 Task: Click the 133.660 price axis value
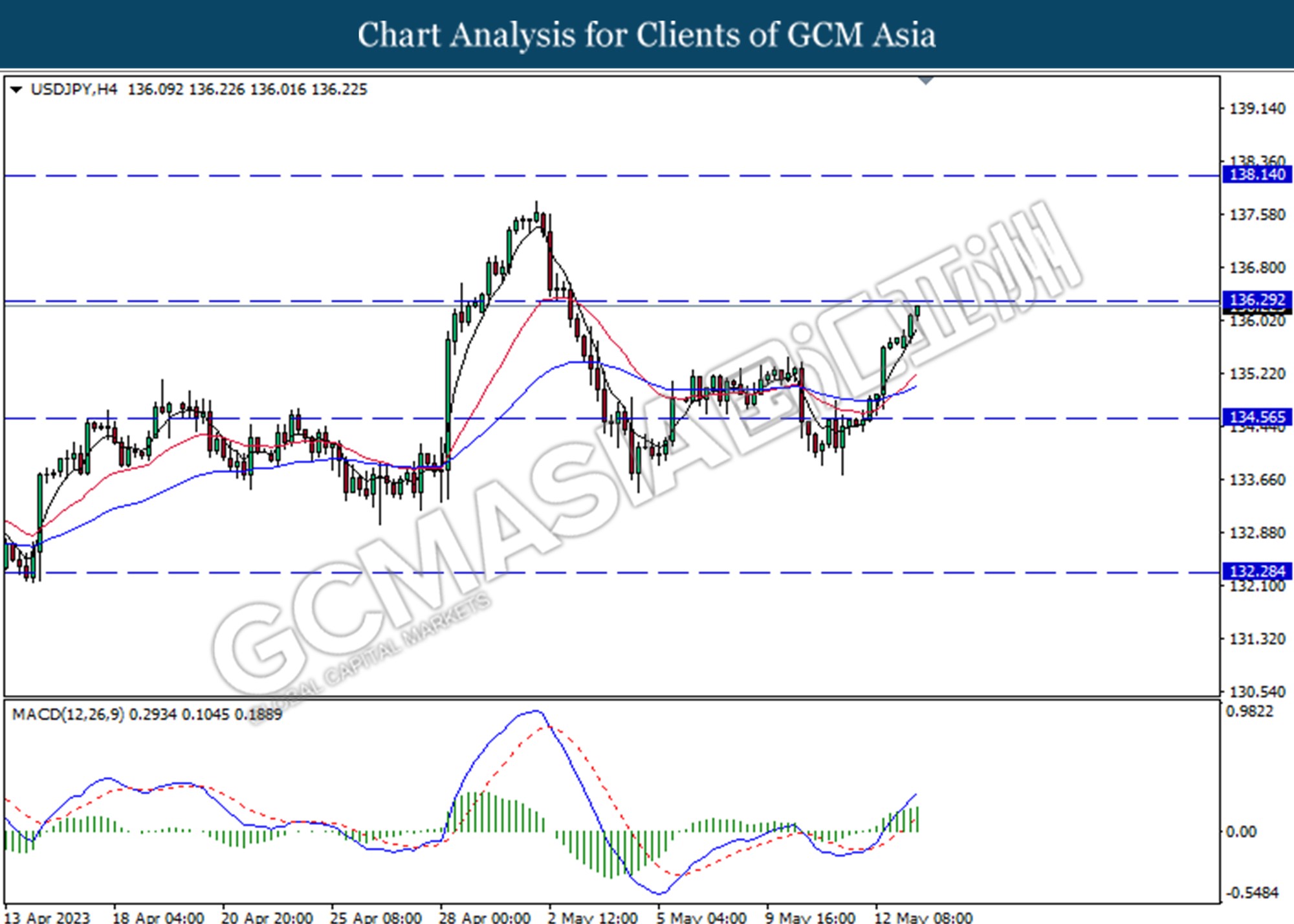pos(1257,480)
